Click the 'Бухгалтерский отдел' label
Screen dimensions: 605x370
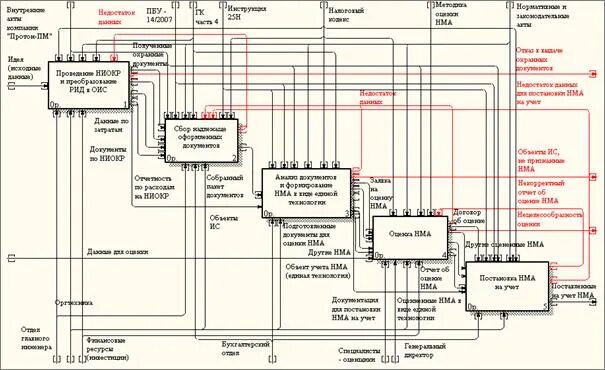(245, 348)
